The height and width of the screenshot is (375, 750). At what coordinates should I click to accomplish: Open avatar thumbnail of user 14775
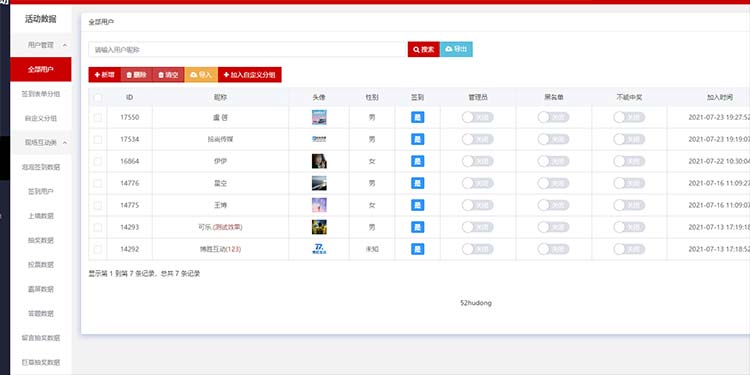pos(319,205)
